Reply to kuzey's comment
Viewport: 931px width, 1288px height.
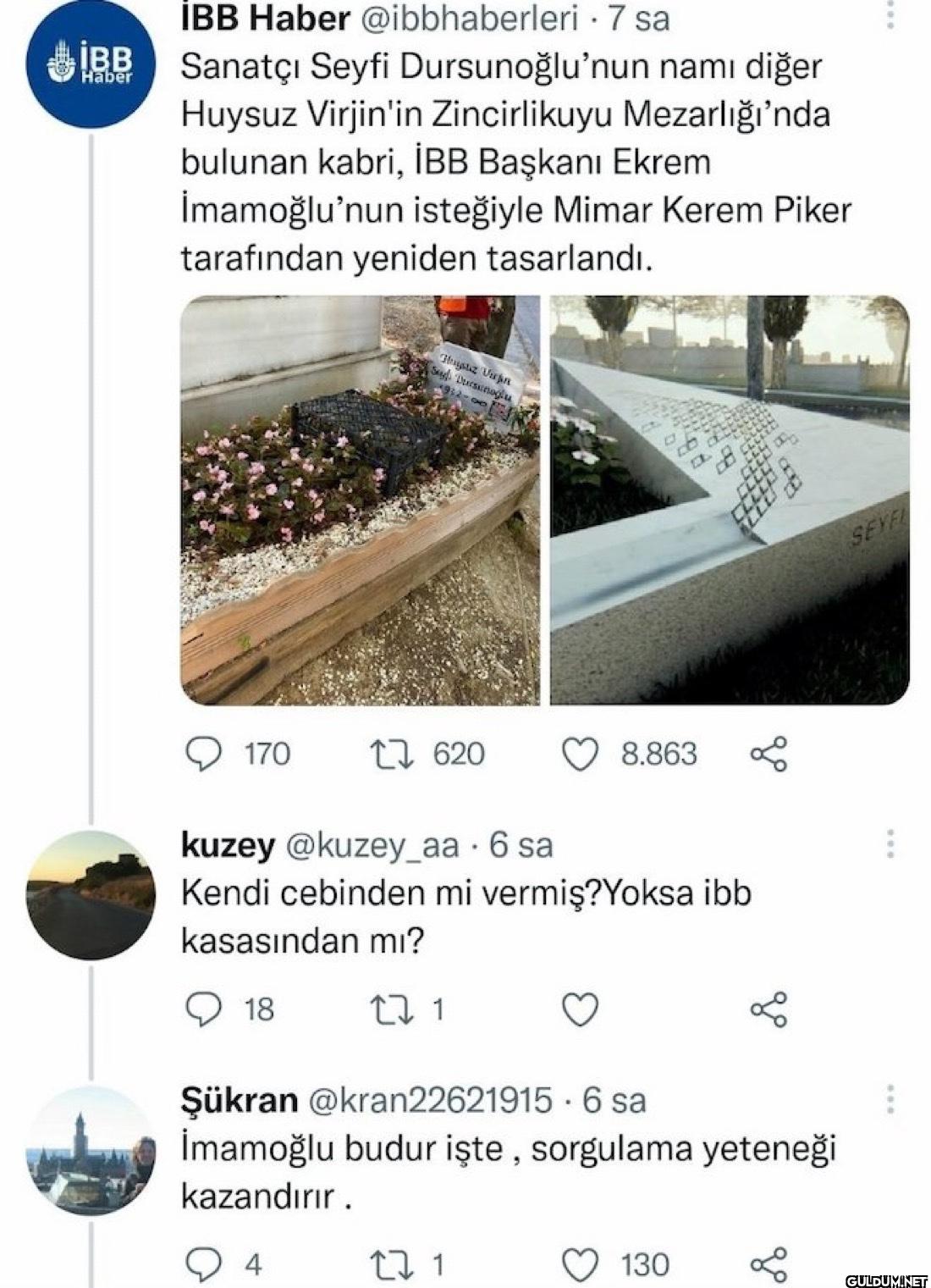(x=202, y=1009)
